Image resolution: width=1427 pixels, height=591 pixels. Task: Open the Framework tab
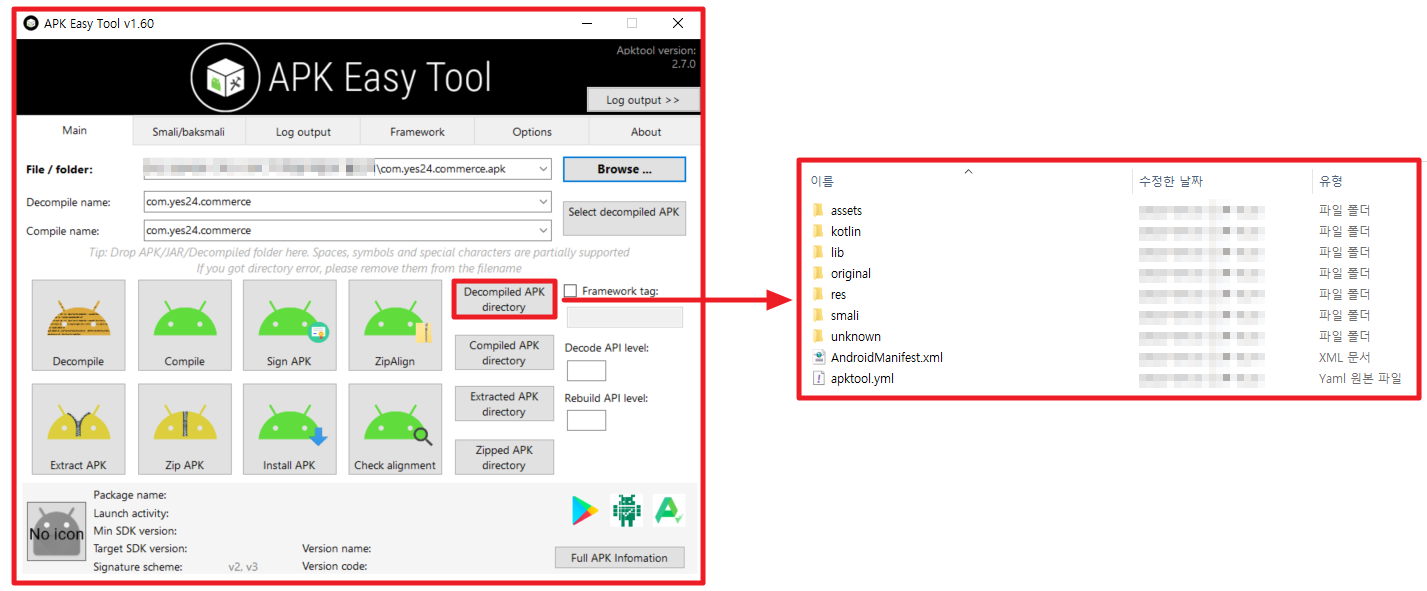417,131
